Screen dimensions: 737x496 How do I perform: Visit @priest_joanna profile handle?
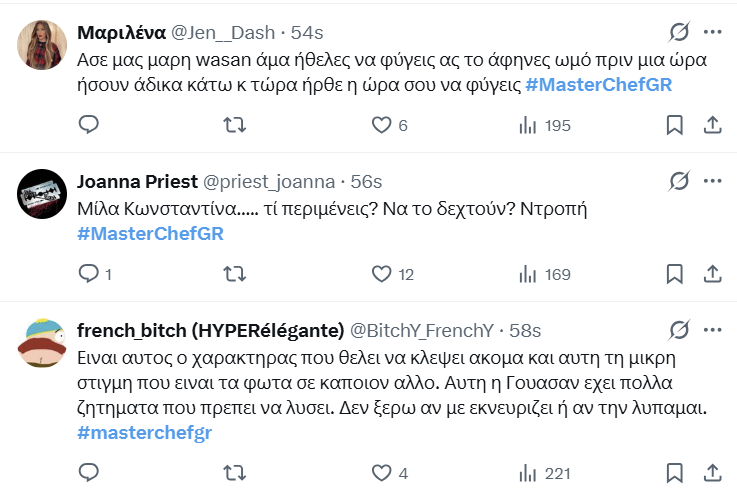coord(269,182)
